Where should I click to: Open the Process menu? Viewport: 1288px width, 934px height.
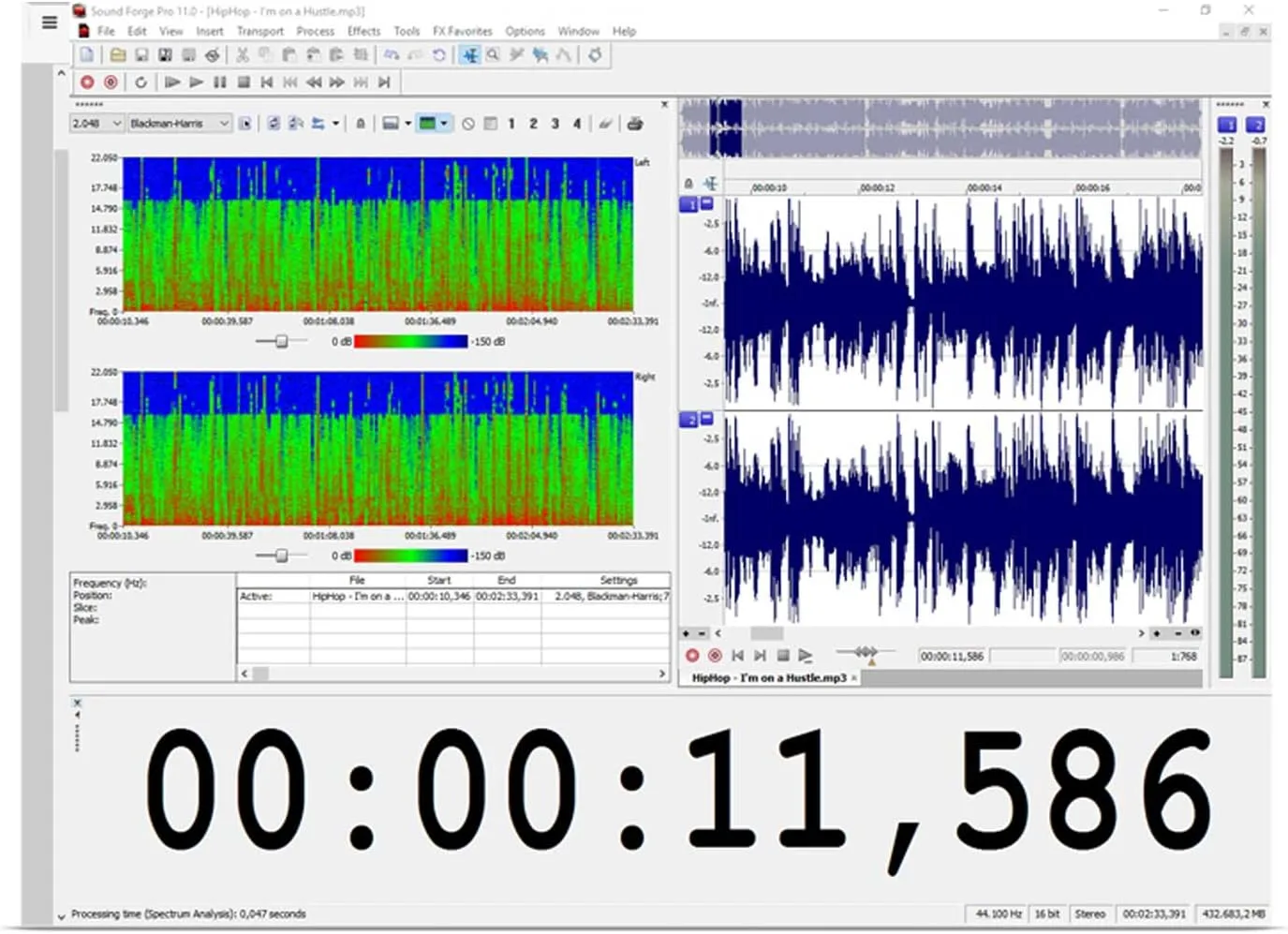pyautogui.click(x=316, y=31)
